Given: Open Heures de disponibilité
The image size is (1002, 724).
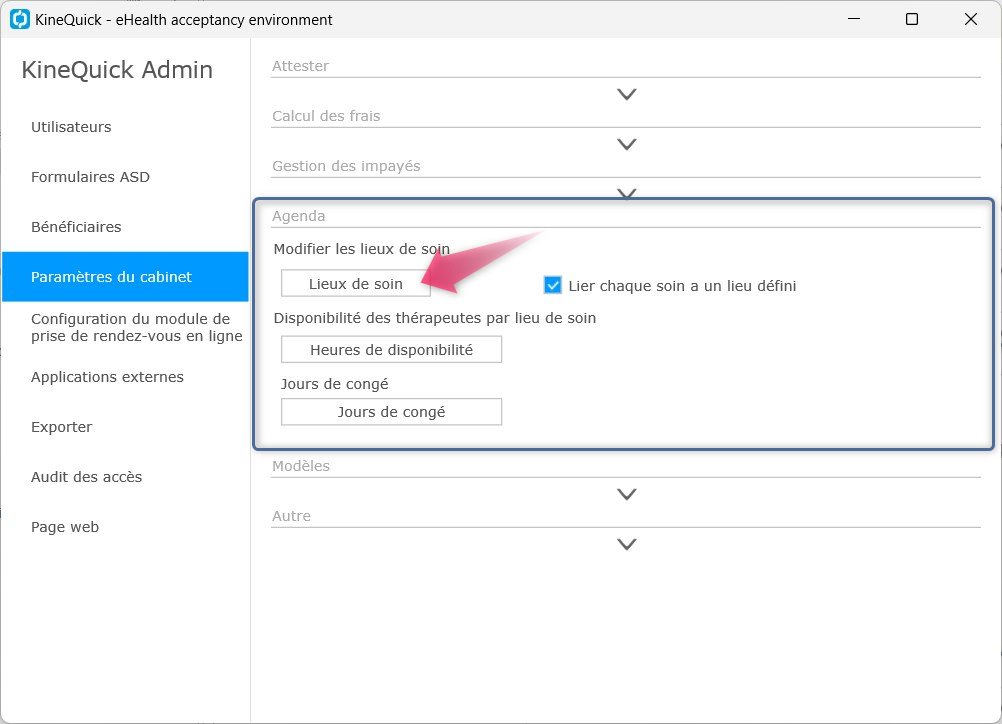Looking at the screenshot, I should 392,350.
